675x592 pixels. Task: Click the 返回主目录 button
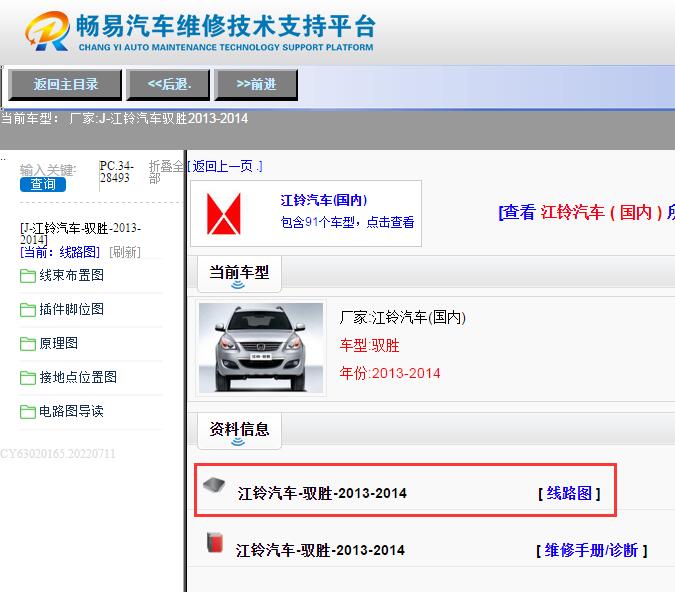[x=65, y=84]
